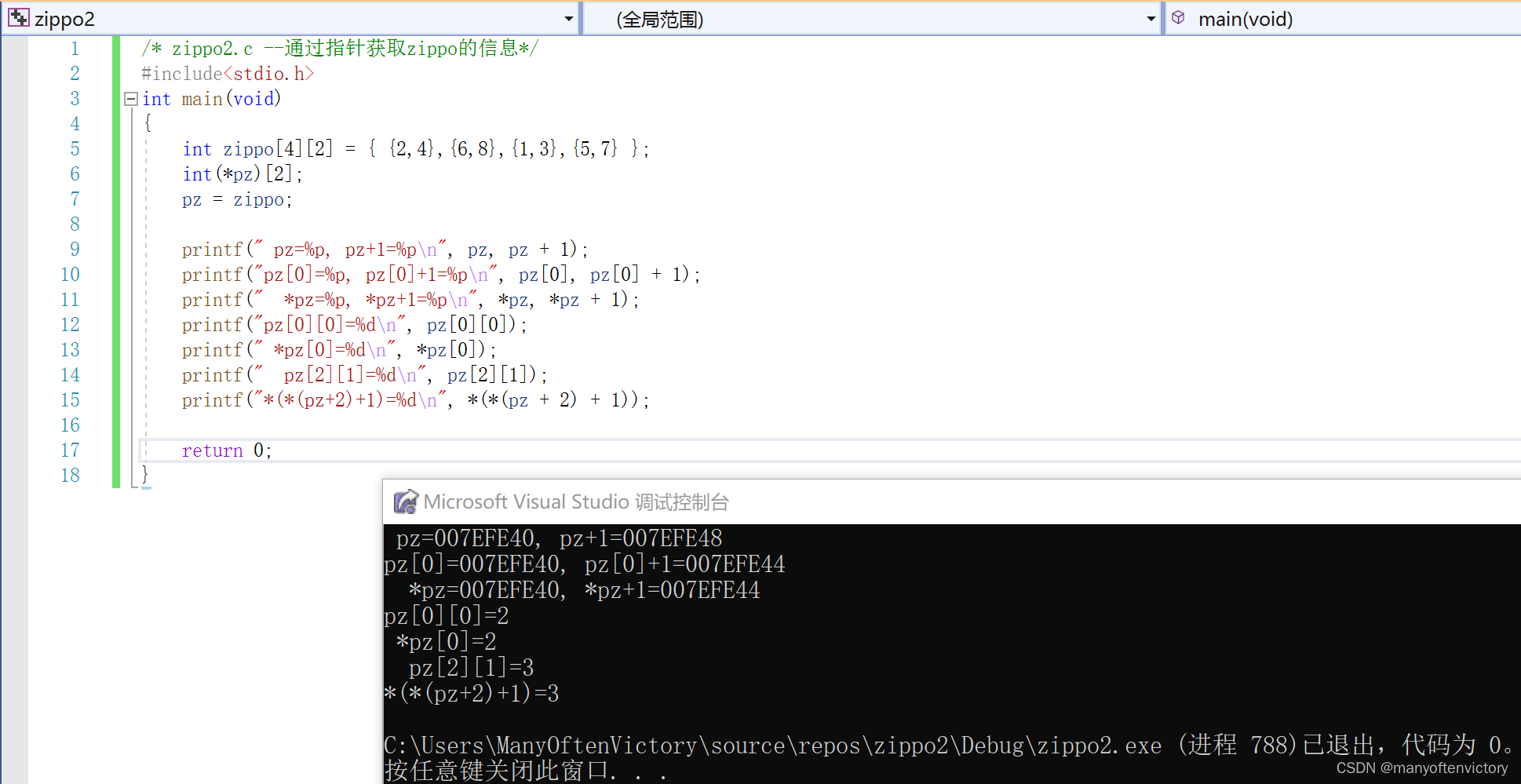
Task: Click the return 0; statement
Action: click(x=227, y=450)
